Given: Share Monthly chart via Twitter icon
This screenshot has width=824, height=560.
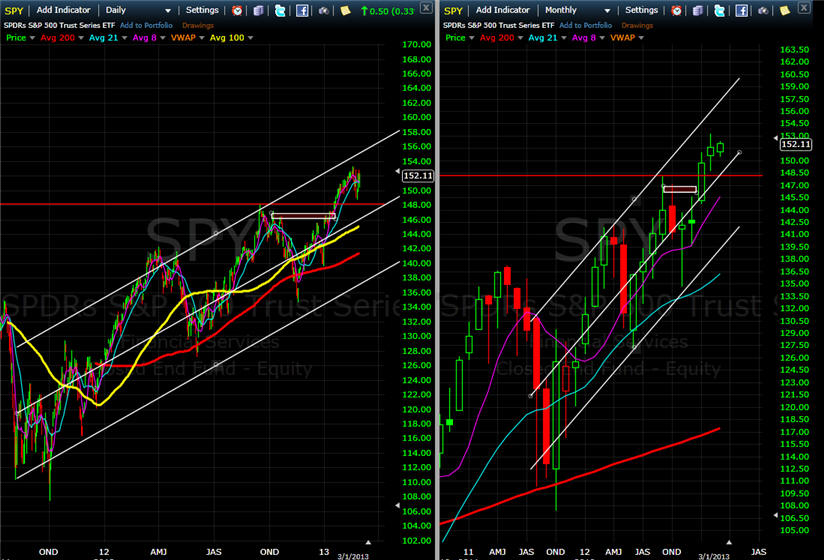Looking at the screenshot, I should click(x=719, y=11).
